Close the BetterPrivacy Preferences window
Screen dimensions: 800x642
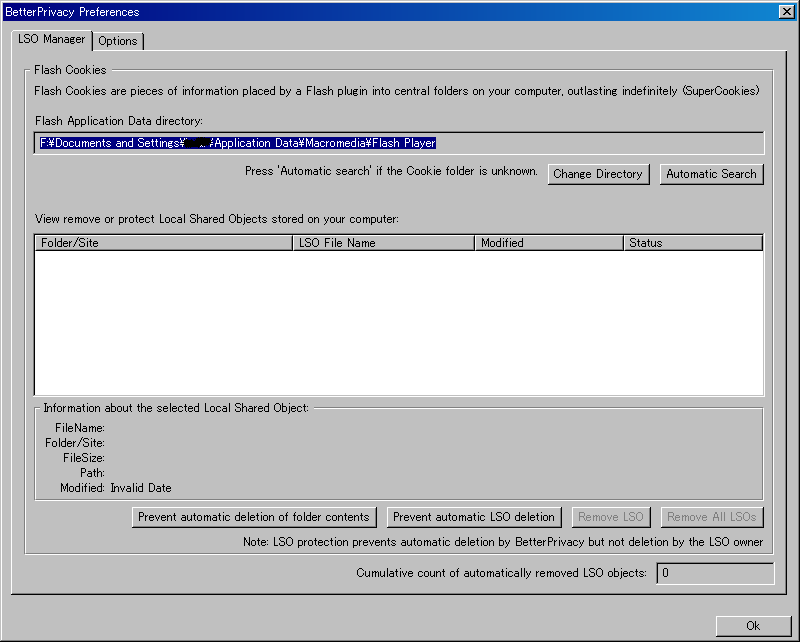(786, 12)
